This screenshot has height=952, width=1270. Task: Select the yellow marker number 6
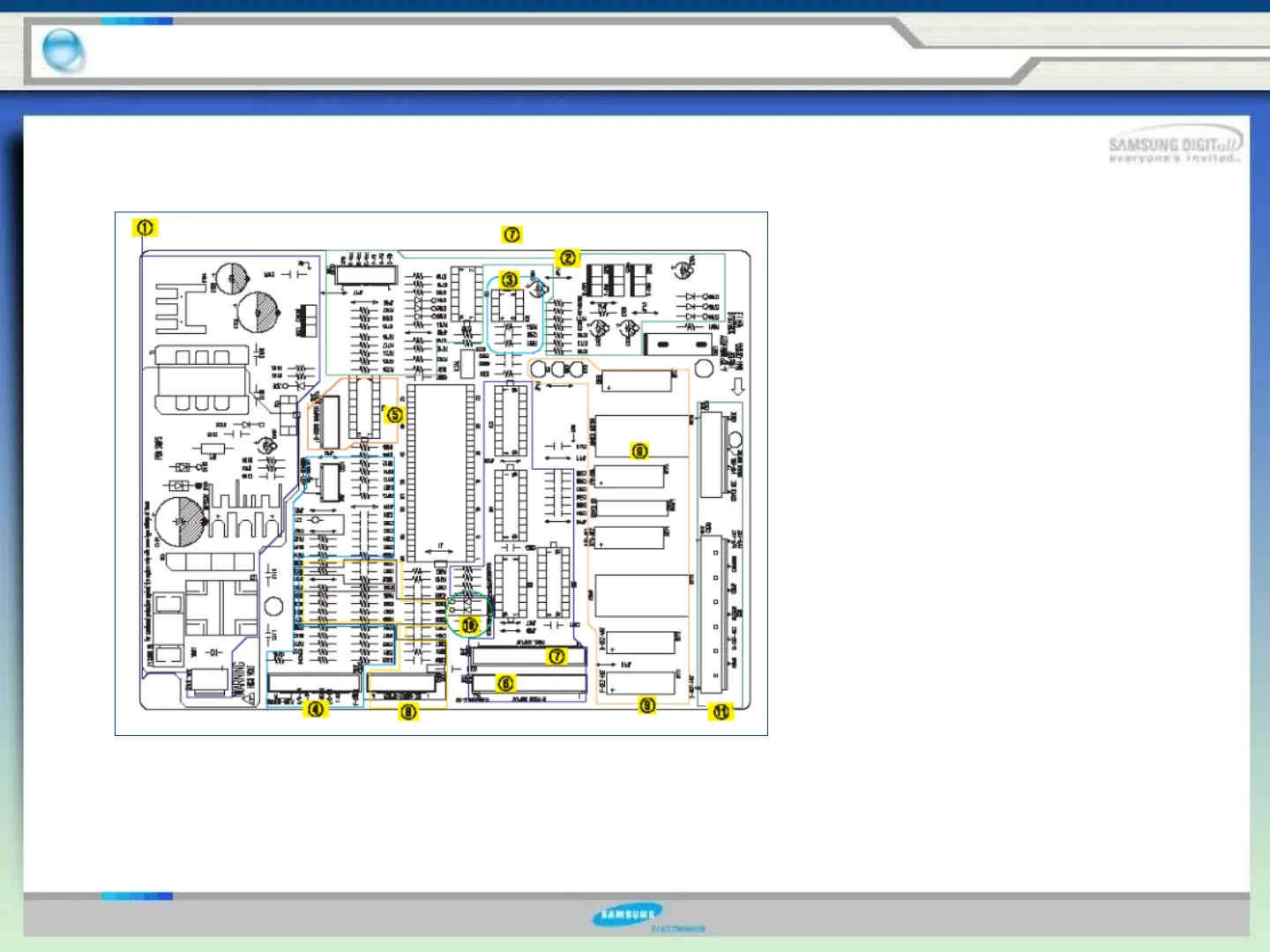506,684
